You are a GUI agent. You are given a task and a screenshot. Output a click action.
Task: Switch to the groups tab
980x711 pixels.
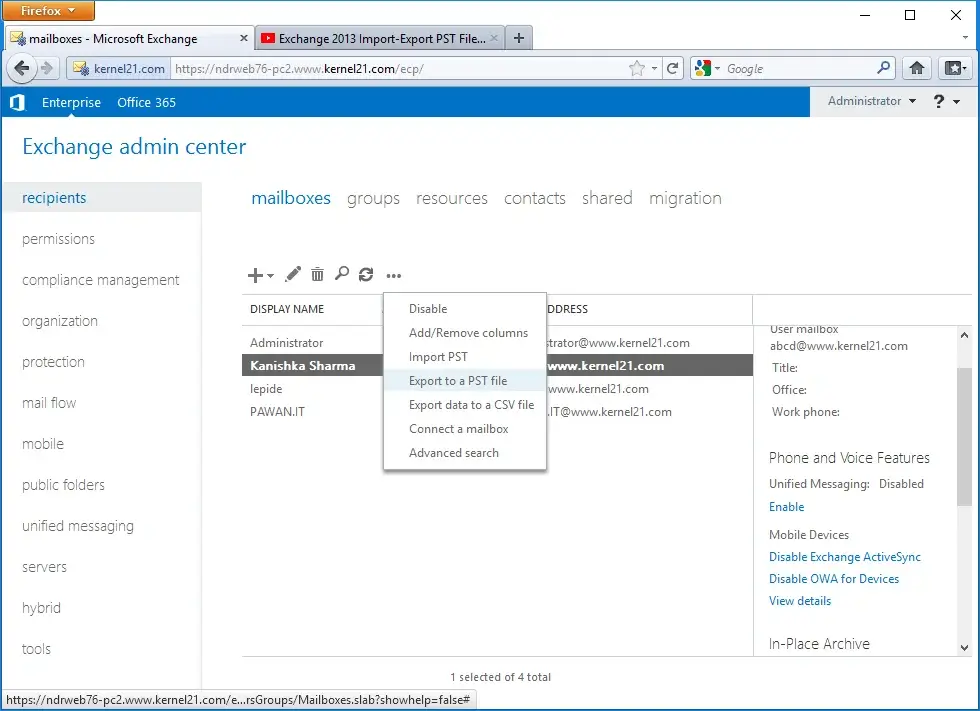[x=373, y=198]
